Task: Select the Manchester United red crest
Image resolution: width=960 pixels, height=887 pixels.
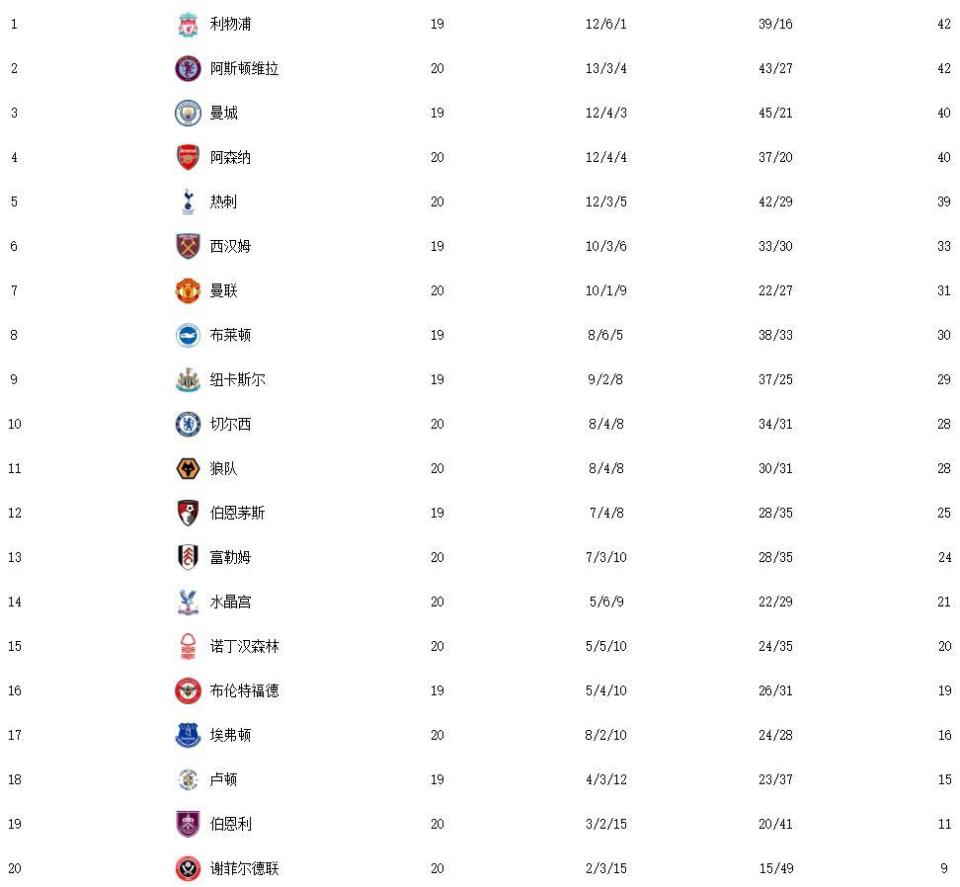Action: pyautogui.click(x=188, y=291)
